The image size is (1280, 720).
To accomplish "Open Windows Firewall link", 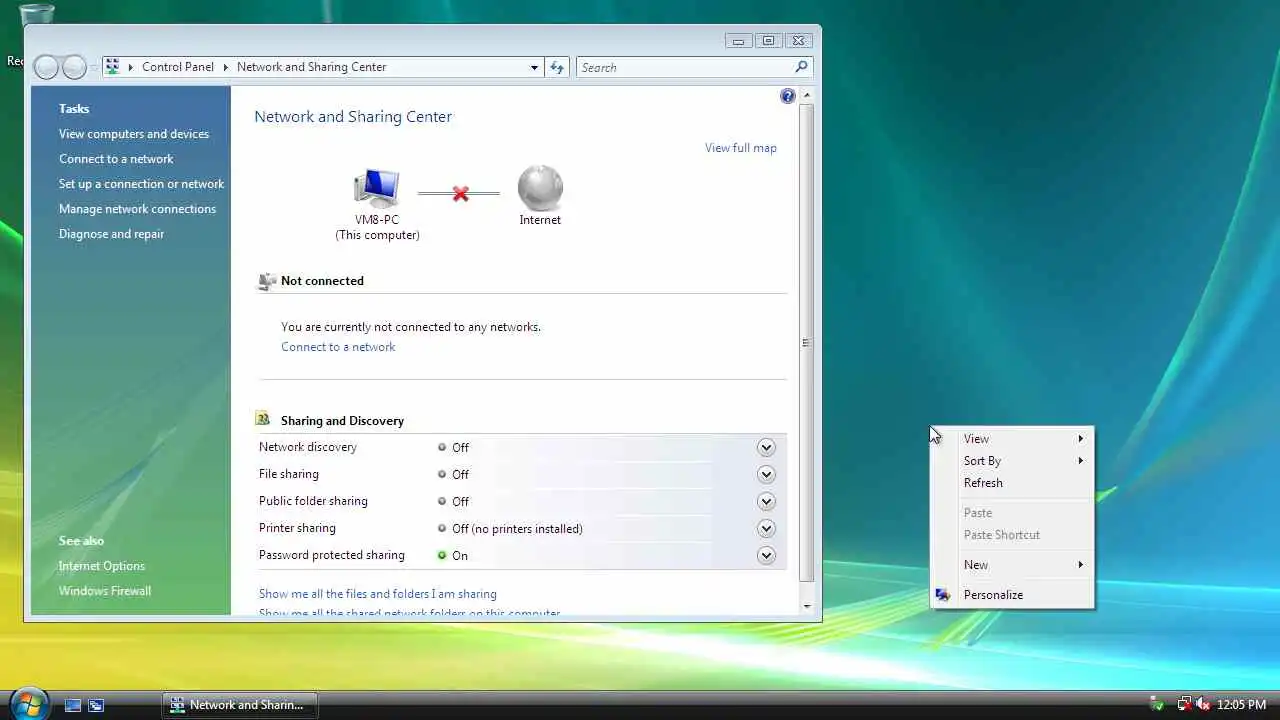I will (x=105, y=591).
